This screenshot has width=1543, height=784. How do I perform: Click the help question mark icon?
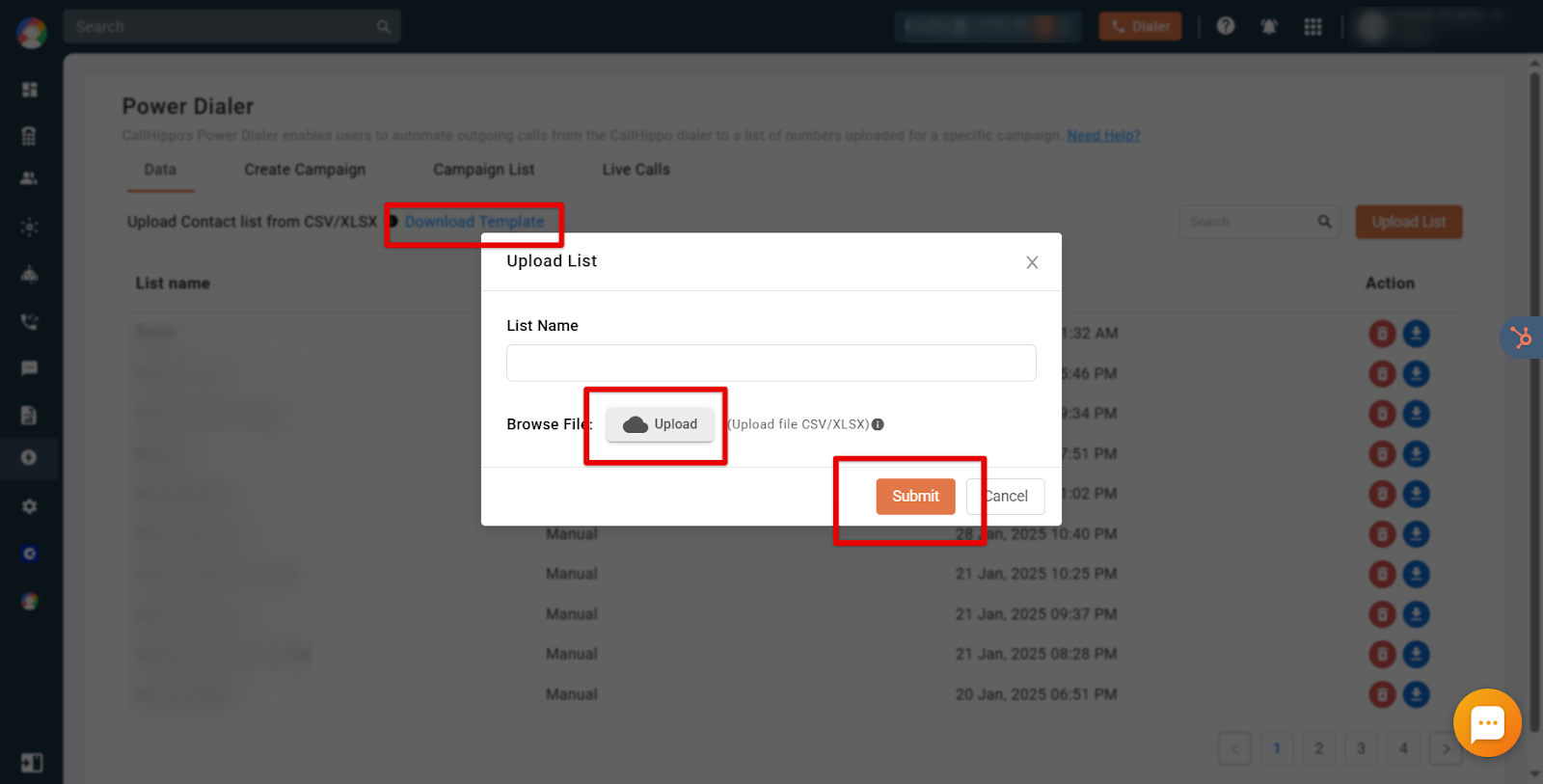click(1226, 26)
